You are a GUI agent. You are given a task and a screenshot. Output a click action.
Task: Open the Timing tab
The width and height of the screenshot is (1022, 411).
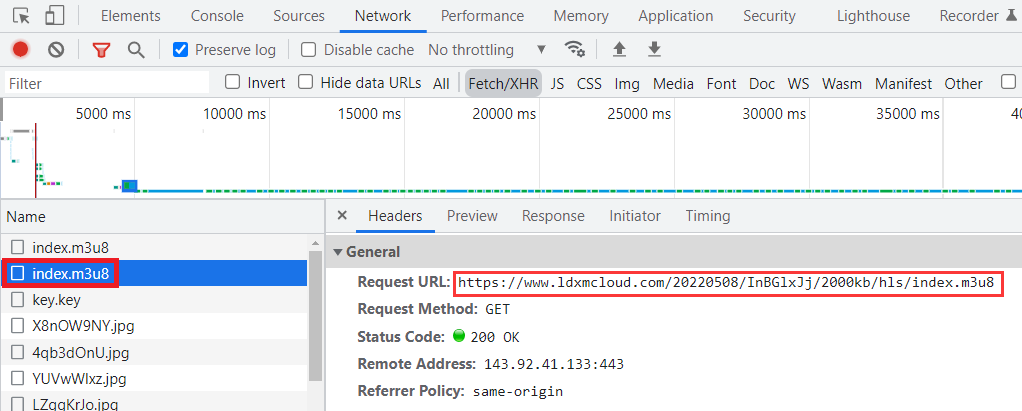pos(707,216)
